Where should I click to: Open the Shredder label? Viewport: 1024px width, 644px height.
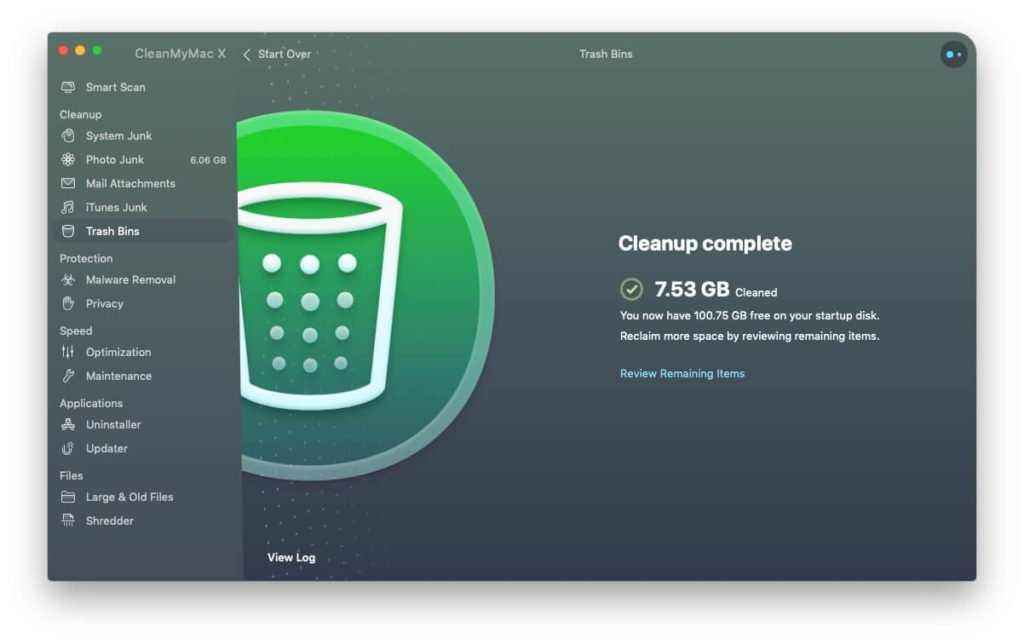click(110, 521)
